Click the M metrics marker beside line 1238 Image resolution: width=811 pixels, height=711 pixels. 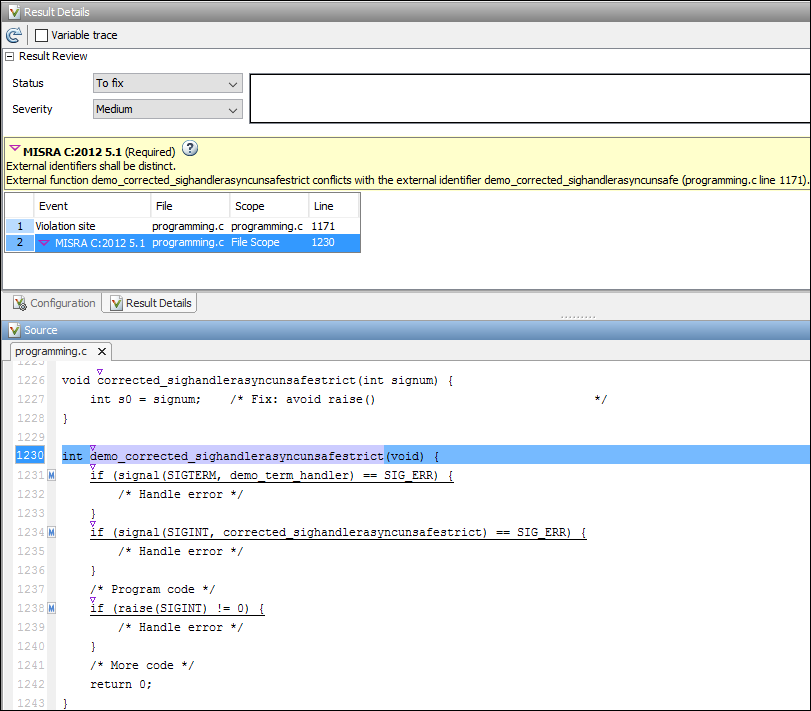[x=50, y=608]
